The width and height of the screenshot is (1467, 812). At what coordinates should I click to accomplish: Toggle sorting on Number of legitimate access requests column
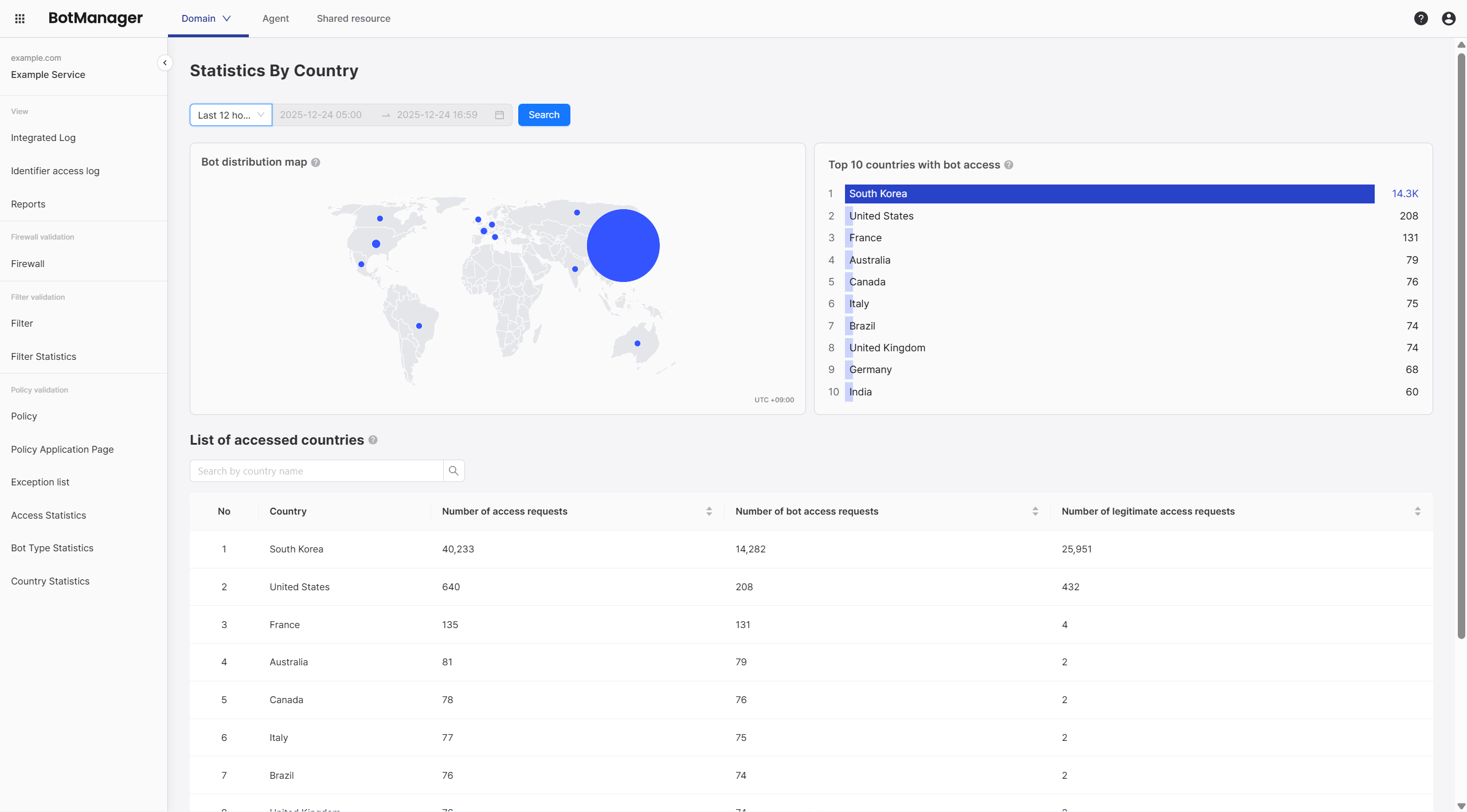pos(1417,511)
